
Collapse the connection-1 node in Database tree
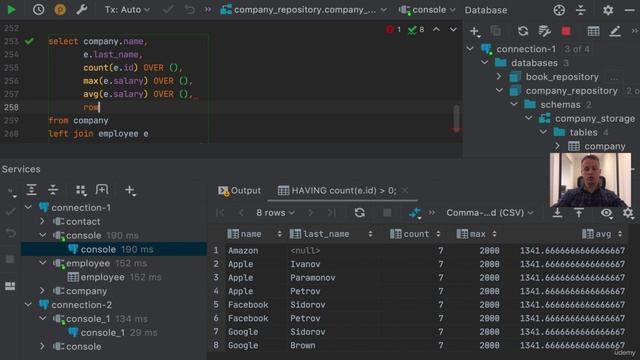point(470,49)
